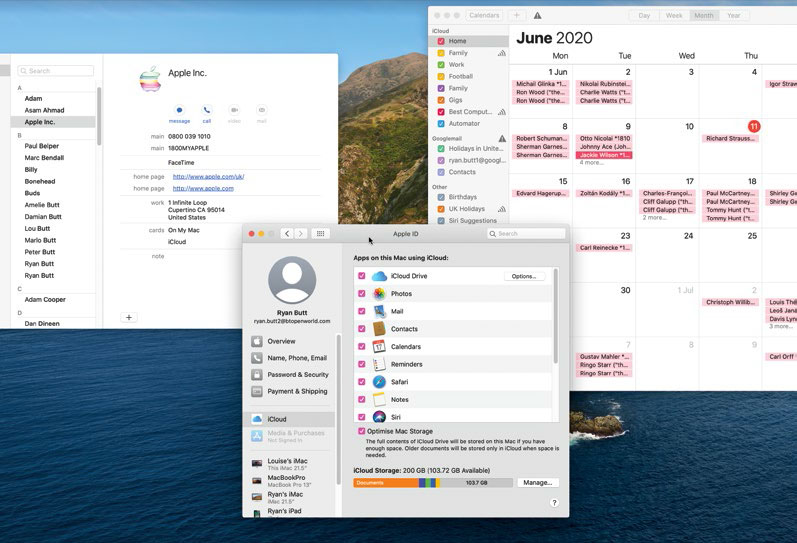Image resolution: width=797 pixels, height=543 pixels.
Task: Go back with the left chevron in Apple ID window
Action: (x=287, y=233)
